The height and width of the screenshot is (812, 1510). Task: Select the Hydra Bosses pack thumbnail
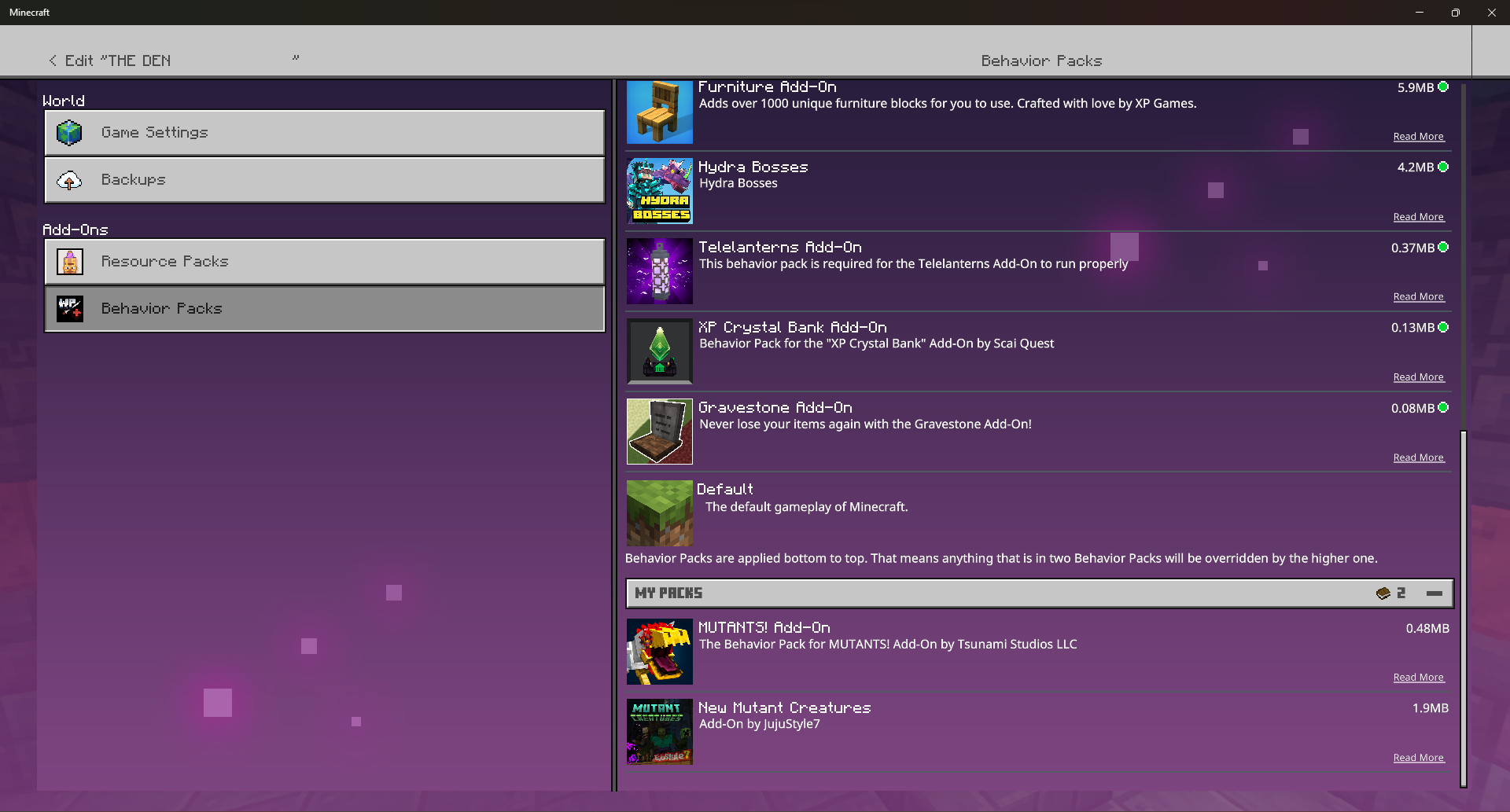point(660,191)
